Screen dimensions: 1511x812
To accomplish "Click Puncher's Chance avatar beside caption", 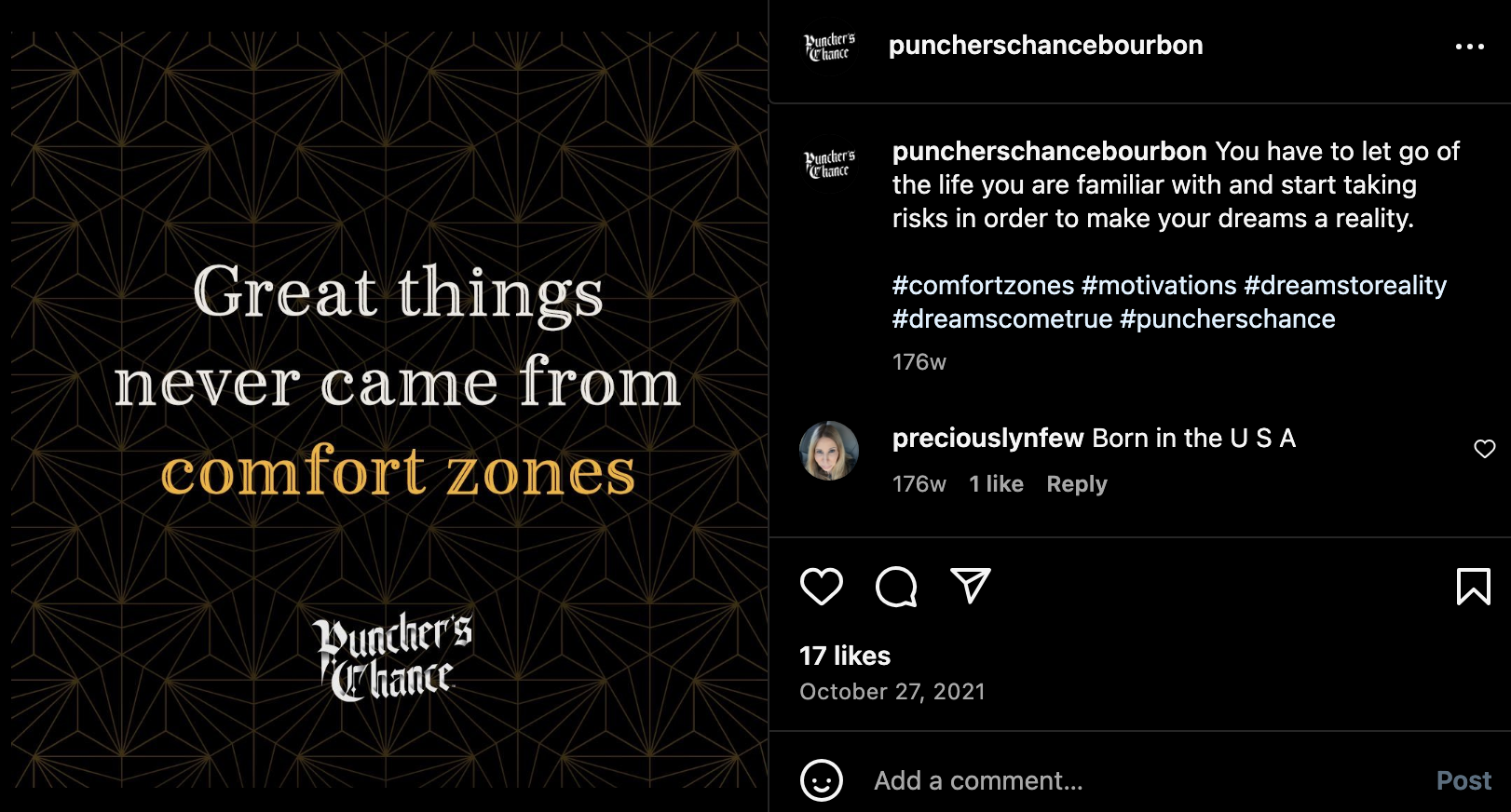I will click(x=829, y=164).
